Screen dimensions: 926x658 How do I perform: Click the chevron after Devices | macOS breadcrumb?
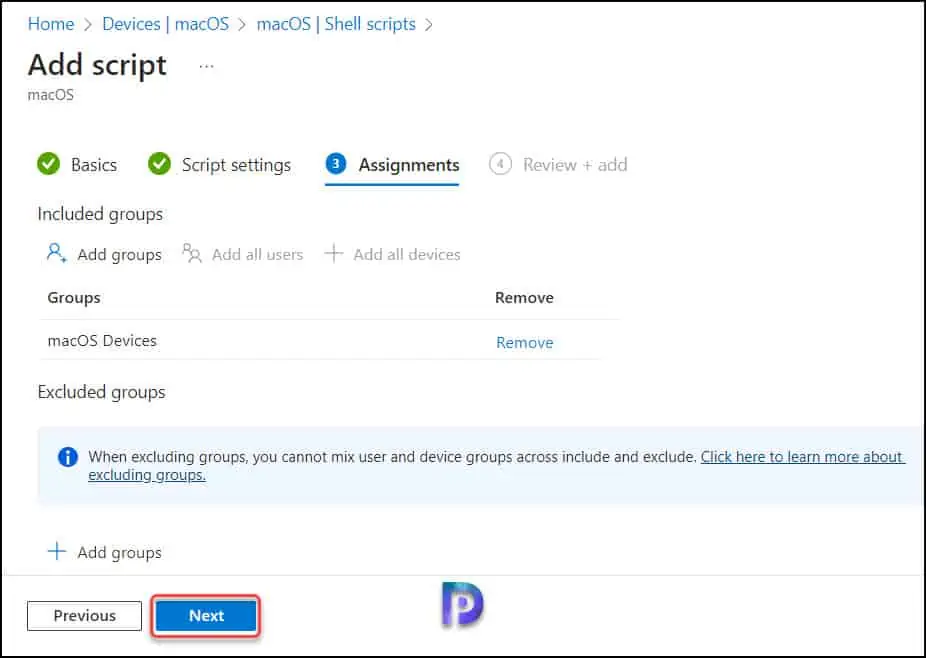click(242, 25)
